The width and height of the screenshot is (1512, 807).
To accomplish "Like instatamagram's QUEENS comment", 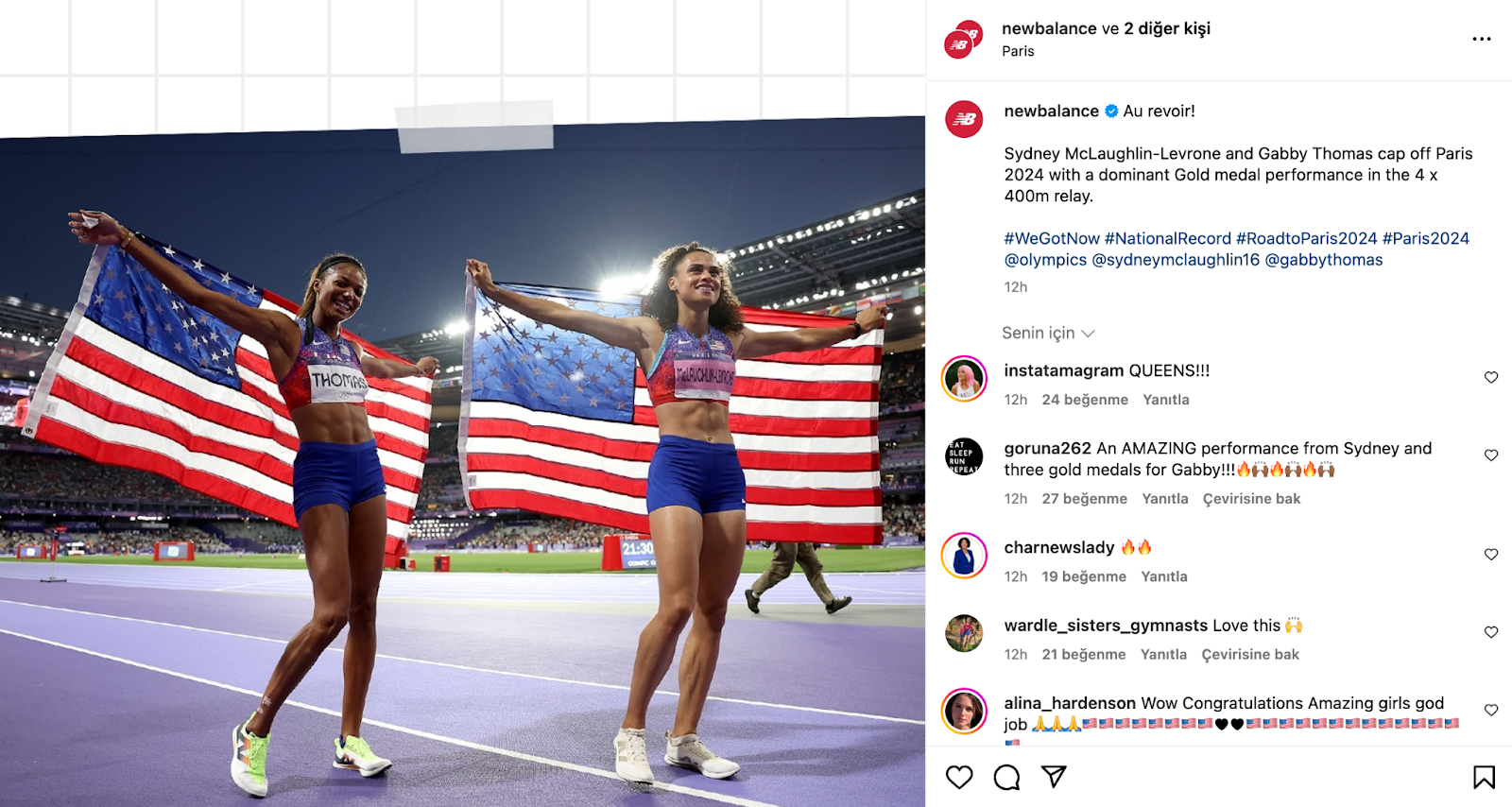I will point(1491,377).
